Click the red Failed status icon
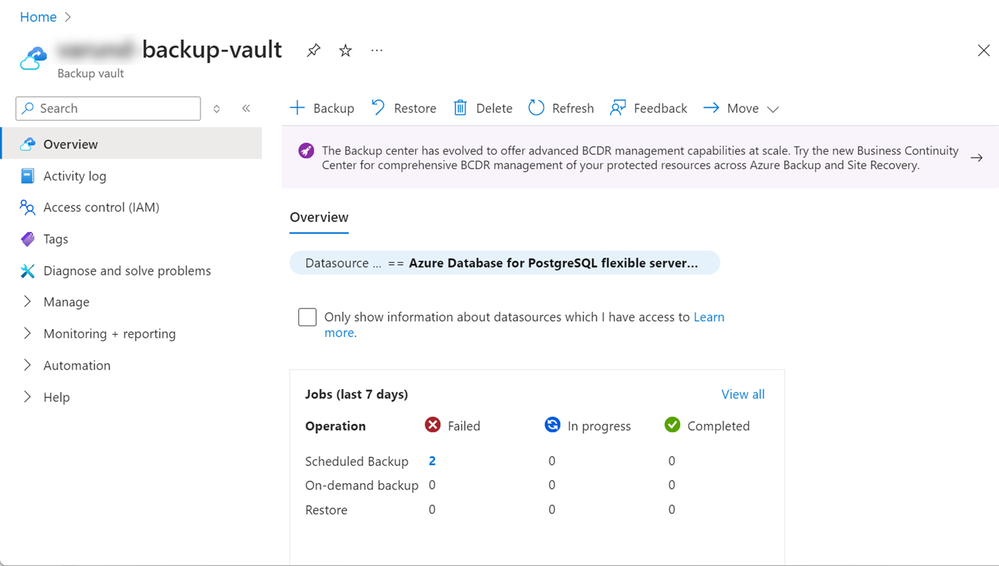999x566 pixels. point(433,424)
